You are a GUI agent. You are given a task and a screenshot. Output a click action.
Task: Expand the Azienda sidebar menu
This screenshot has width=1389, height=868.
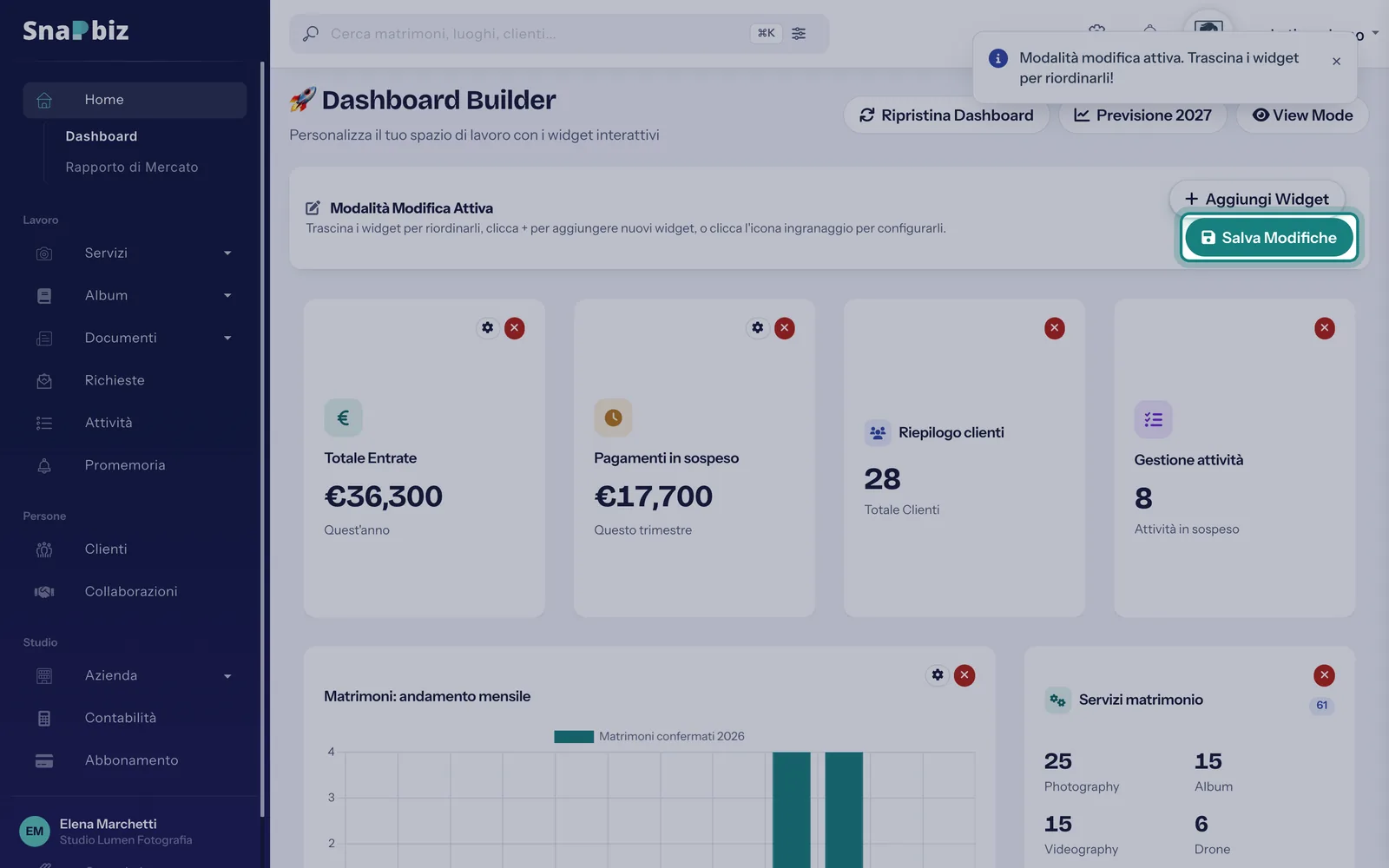point(135,676)
